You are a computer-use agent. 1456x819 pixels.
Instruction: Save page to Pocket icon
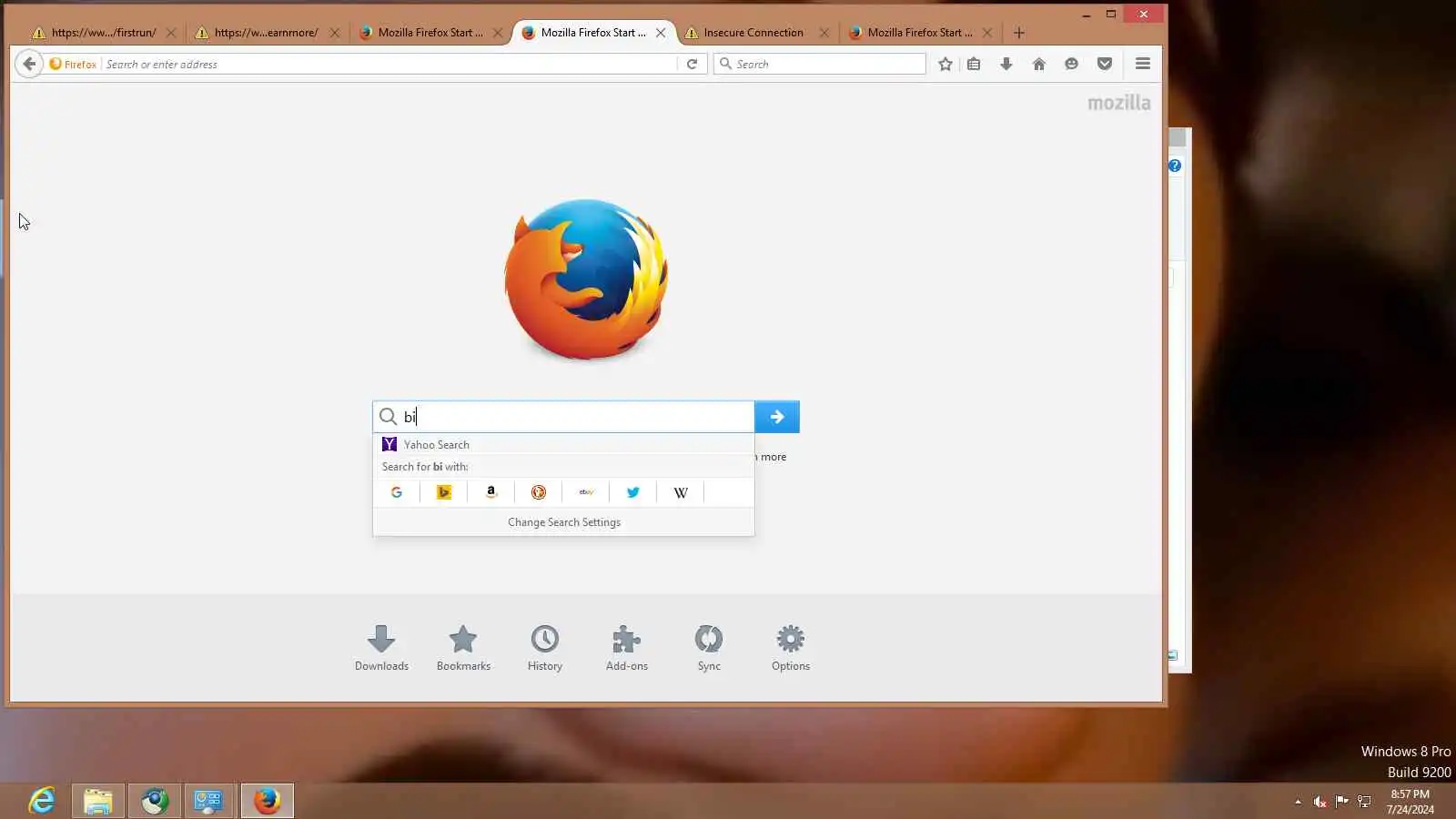[x=1105, y=64]
